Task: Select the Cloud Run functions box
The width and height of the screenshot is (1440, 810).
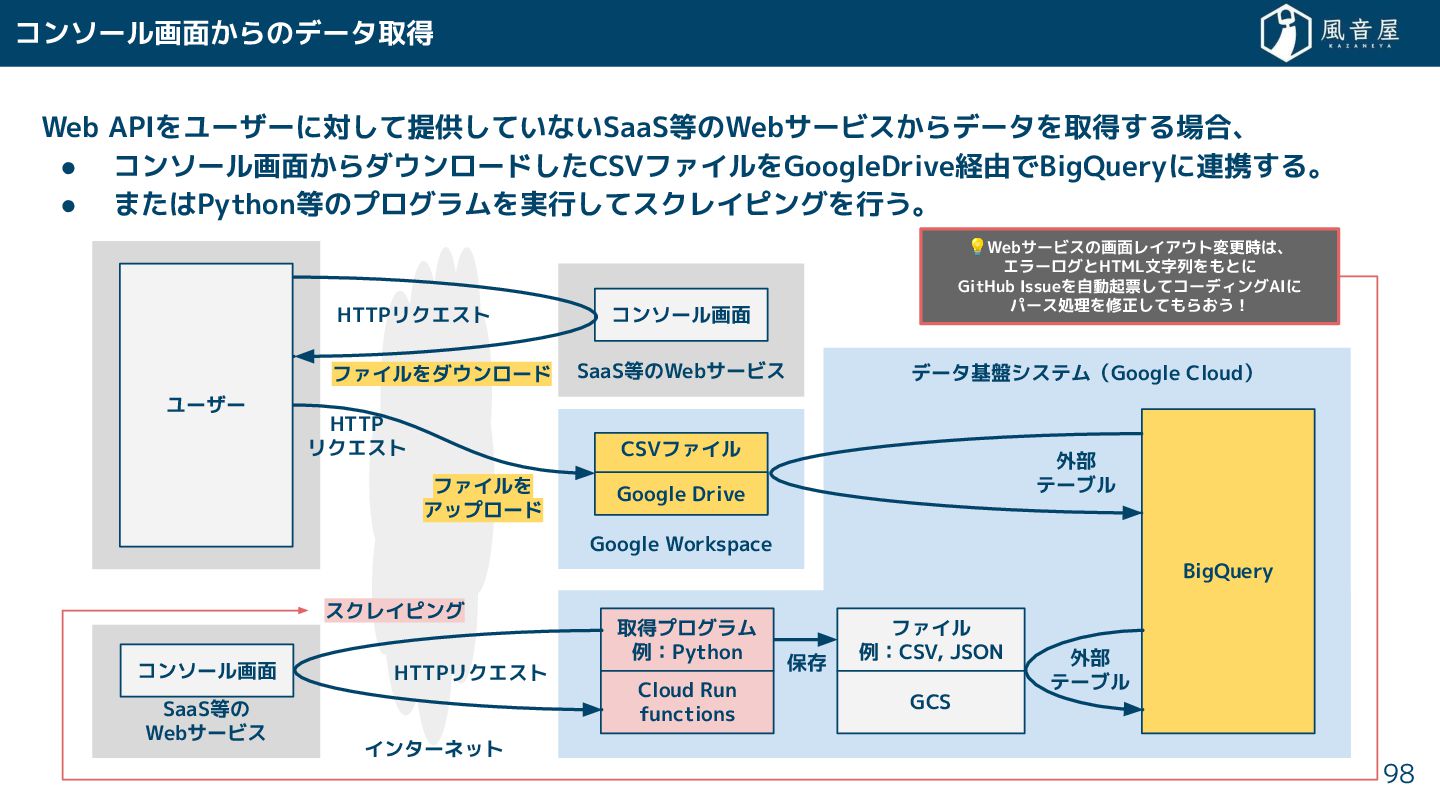Action: (687, 702)
